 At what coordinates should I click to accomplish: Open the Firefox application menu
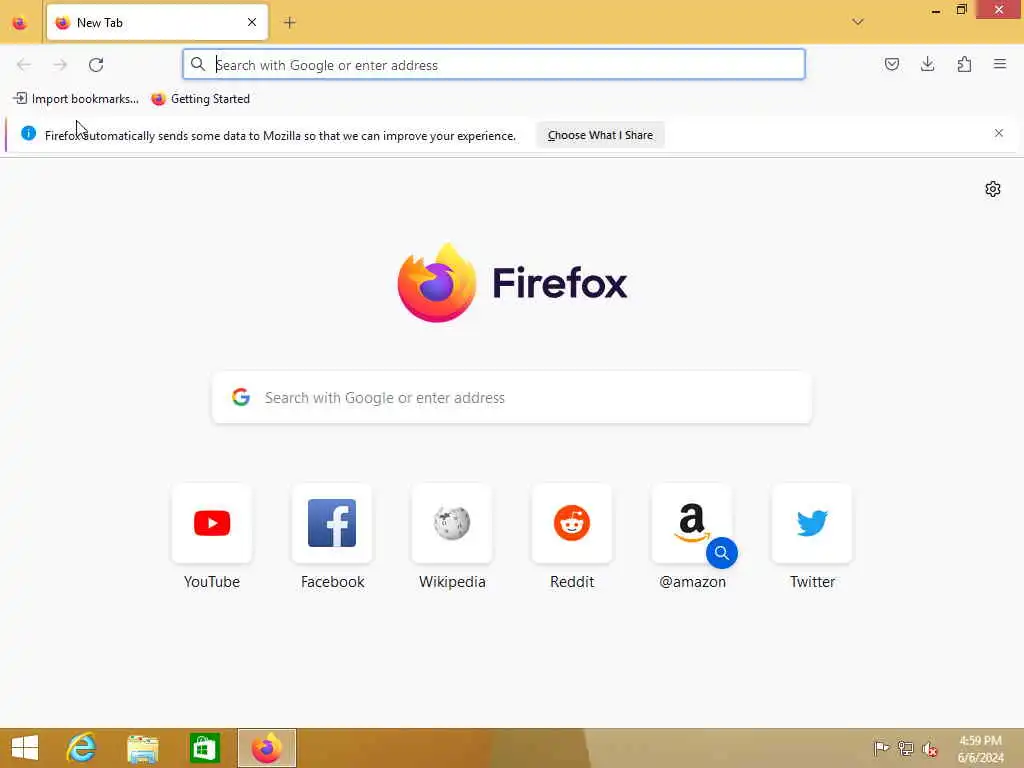1000,64
